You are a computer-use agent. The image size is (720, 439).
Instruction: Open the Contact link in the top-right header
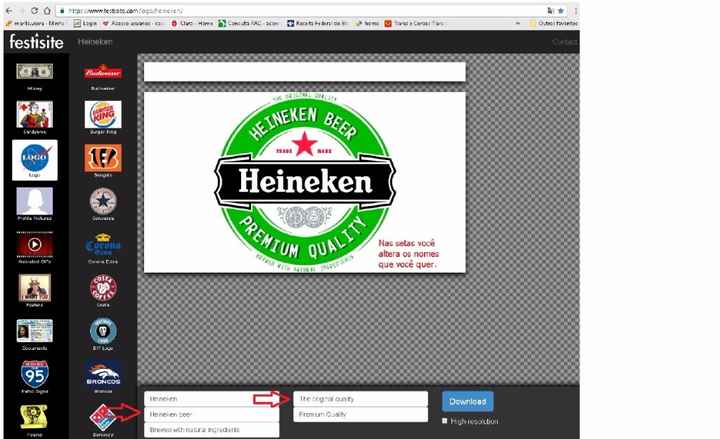[564, 42]
